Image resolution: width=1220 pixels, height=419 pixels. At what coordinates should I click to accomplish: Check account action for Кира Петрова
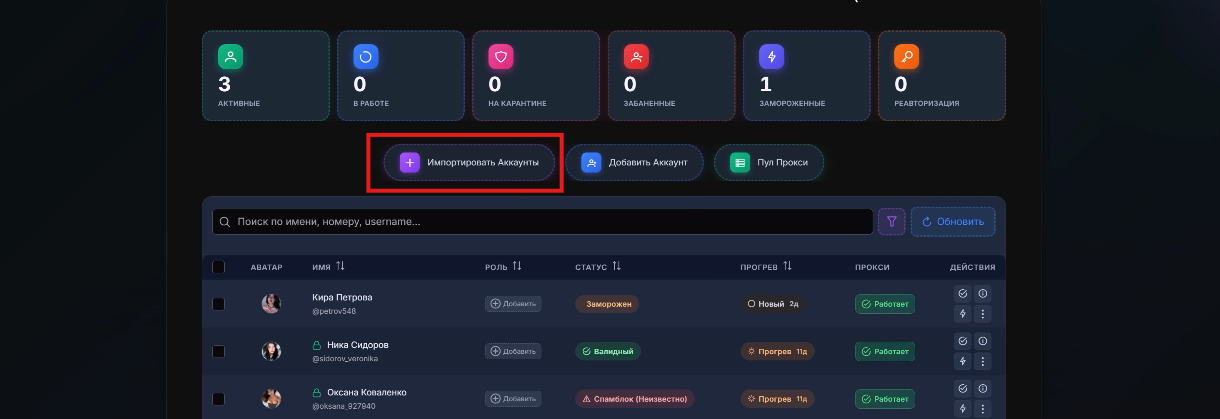962,294
